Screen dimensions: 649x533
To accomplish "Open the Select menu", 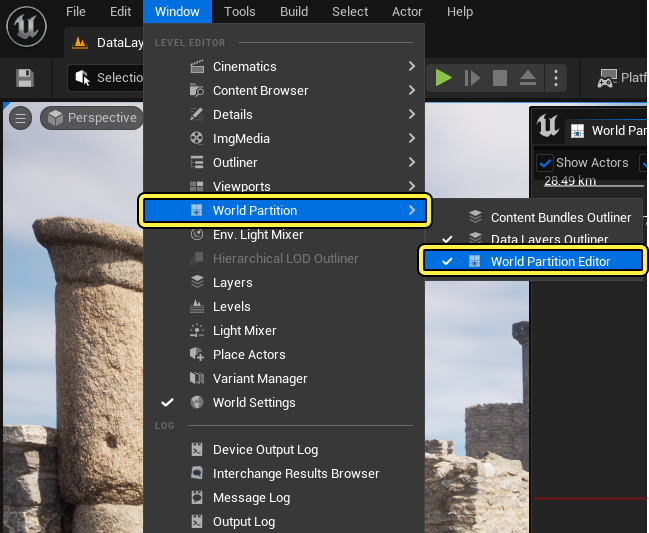I will click(350, 12).
